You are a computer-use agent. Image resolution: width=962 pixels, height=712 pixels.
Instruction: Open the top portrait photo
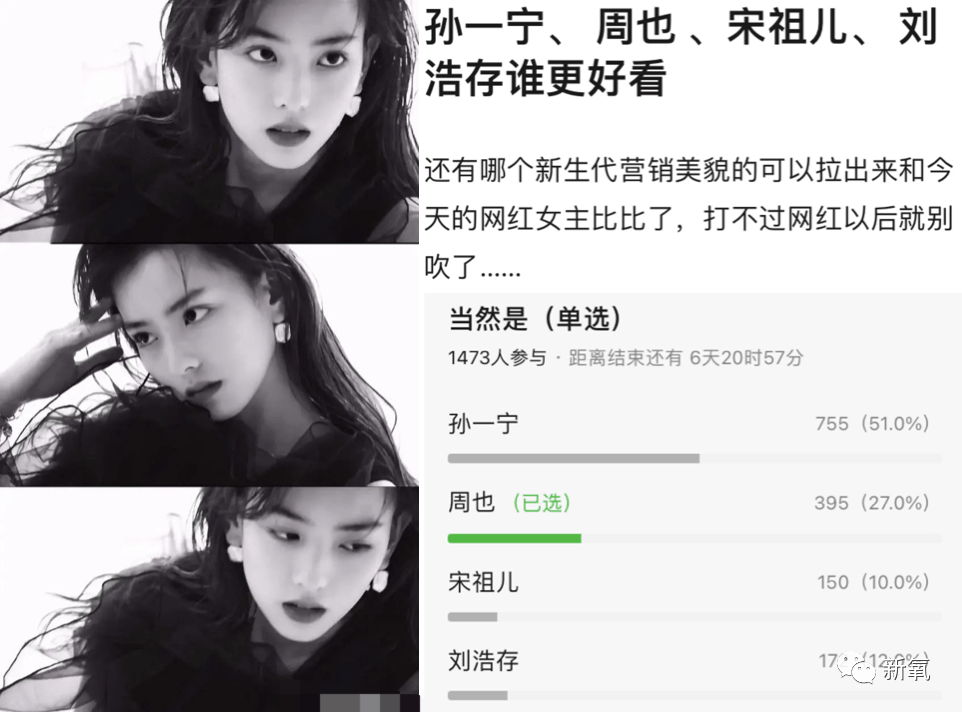209,121
